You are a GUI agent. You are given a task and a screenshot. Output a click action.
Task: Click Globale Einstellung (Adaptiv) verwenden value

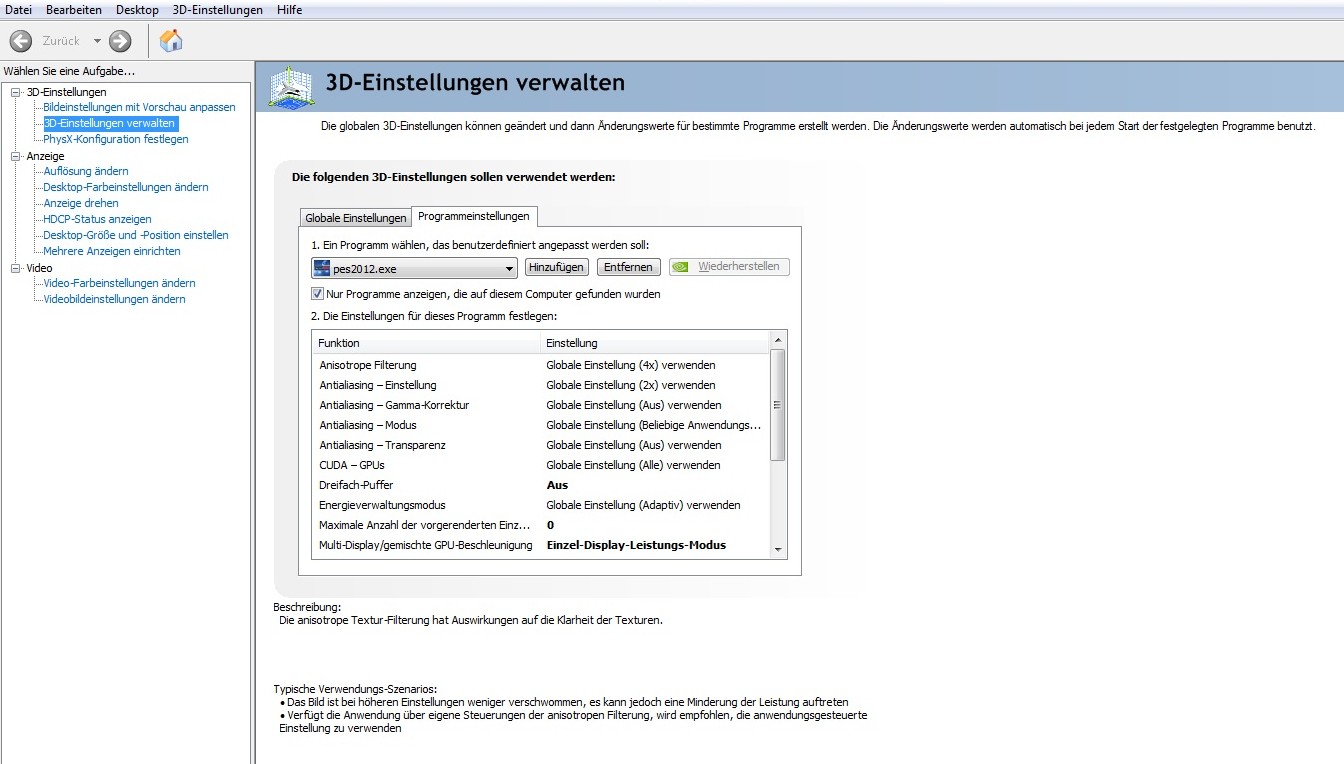[x=643, y=505]
